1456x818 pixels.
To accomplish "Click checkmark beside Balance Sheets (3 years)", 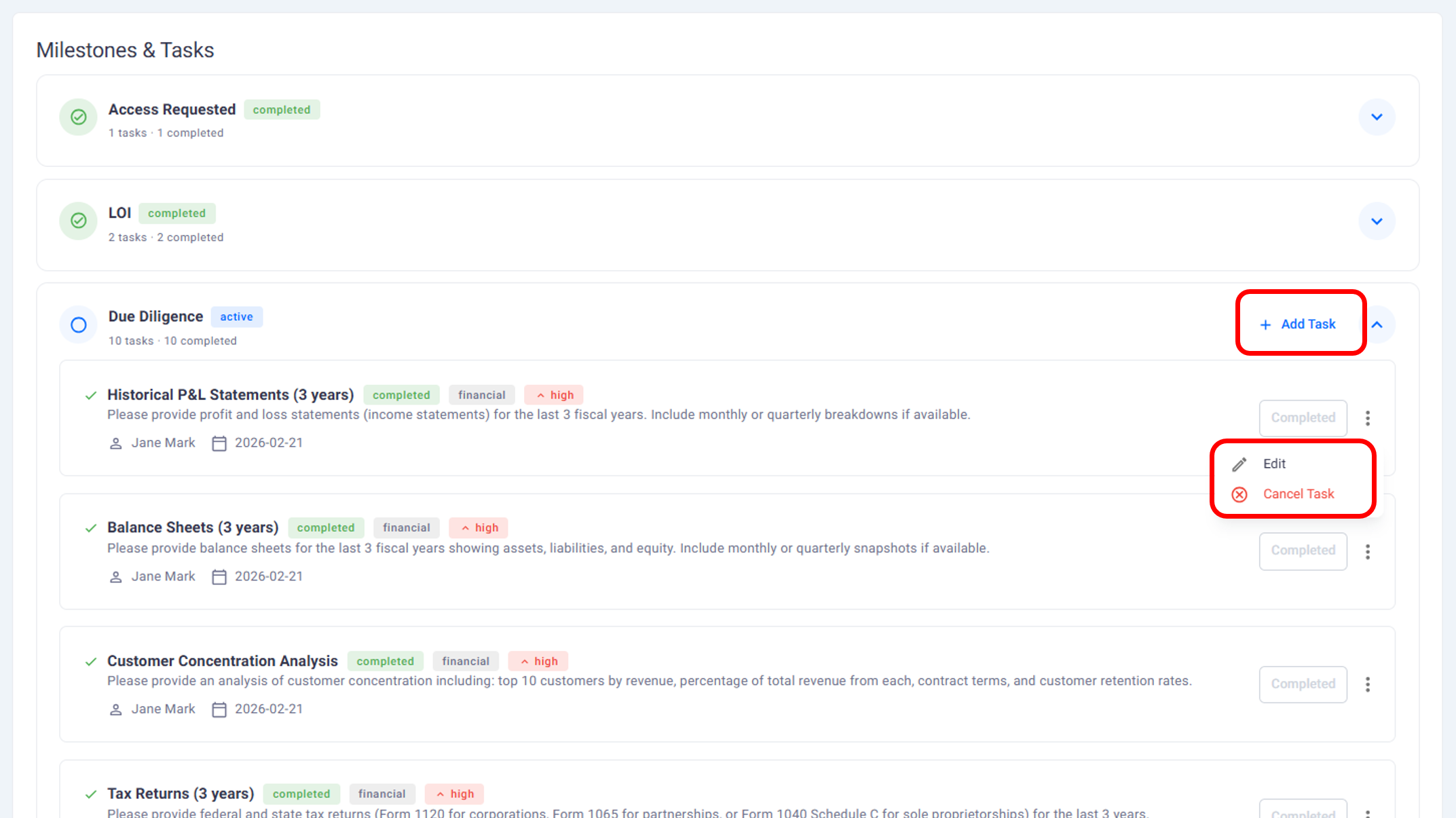I will 90,528.
